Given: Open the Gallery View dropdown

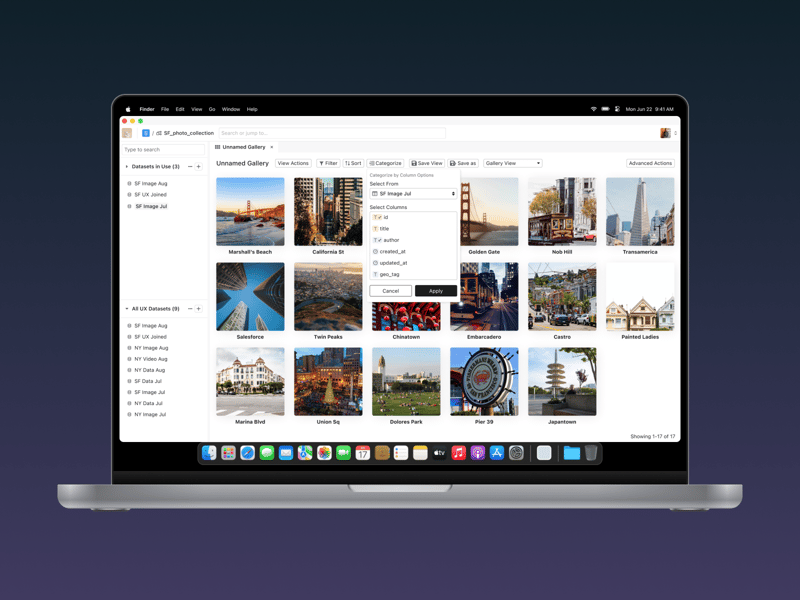Looking at the screenshot, I should coord(512,163).
